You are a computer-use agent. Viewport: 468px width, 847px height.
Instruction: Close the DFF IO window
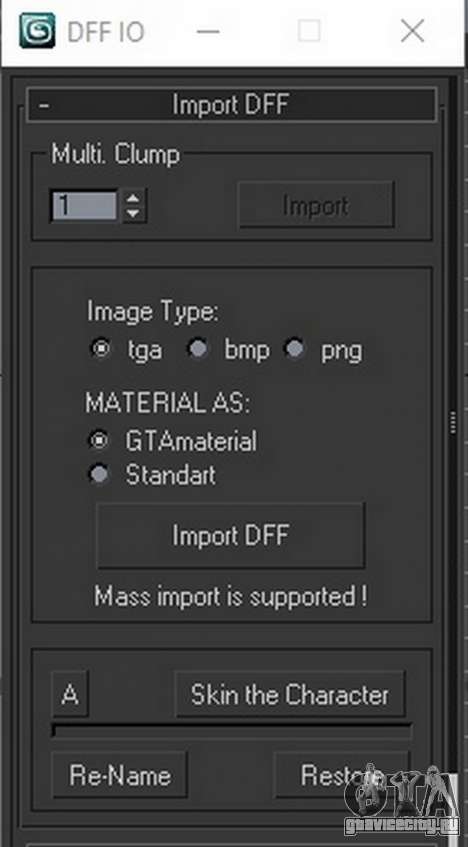pyautogui.click(x=412, y=31)
